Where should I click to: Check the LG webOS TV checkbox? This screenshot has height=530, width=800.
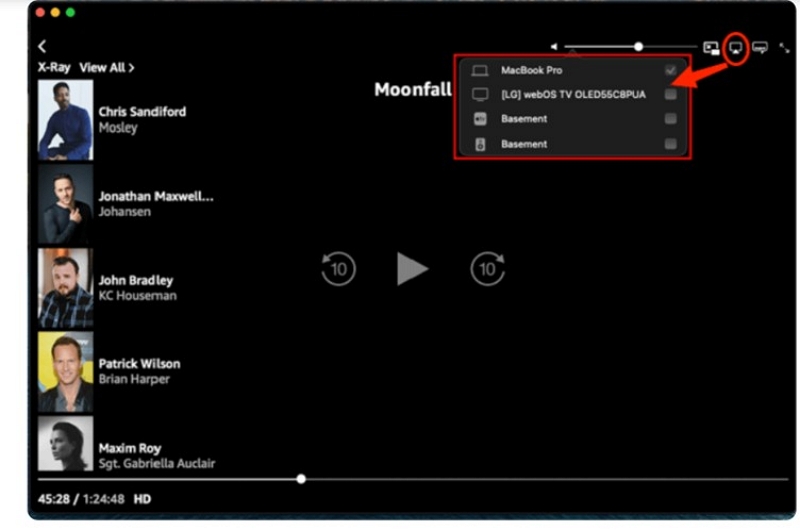pyautogui.click(x=670, y=94)
